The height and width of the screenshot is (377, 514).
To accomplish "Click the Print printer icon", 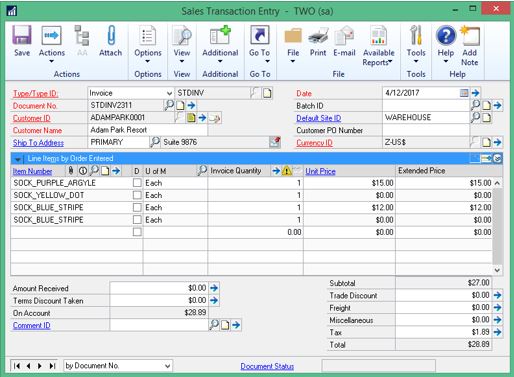I will point(318,36).
